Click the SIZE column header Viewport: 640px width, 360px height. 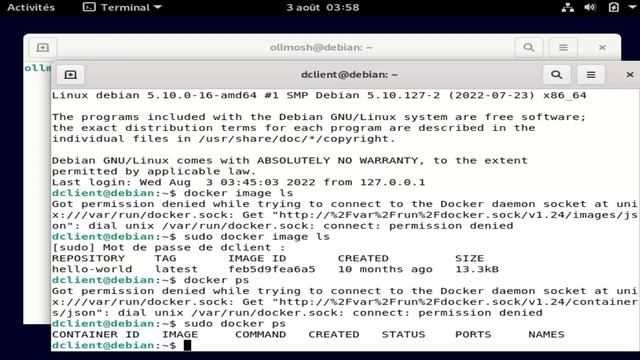tap(469, 258)
